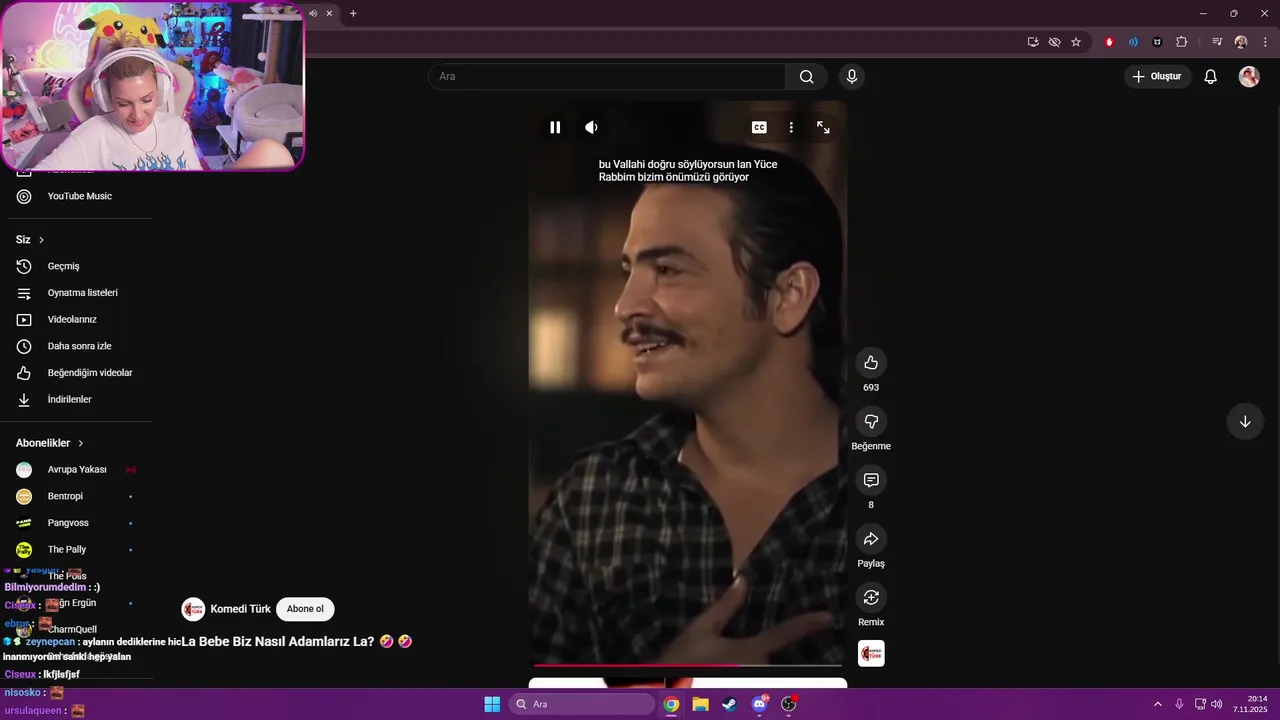Open the Windows Start menu

[492, 704]
